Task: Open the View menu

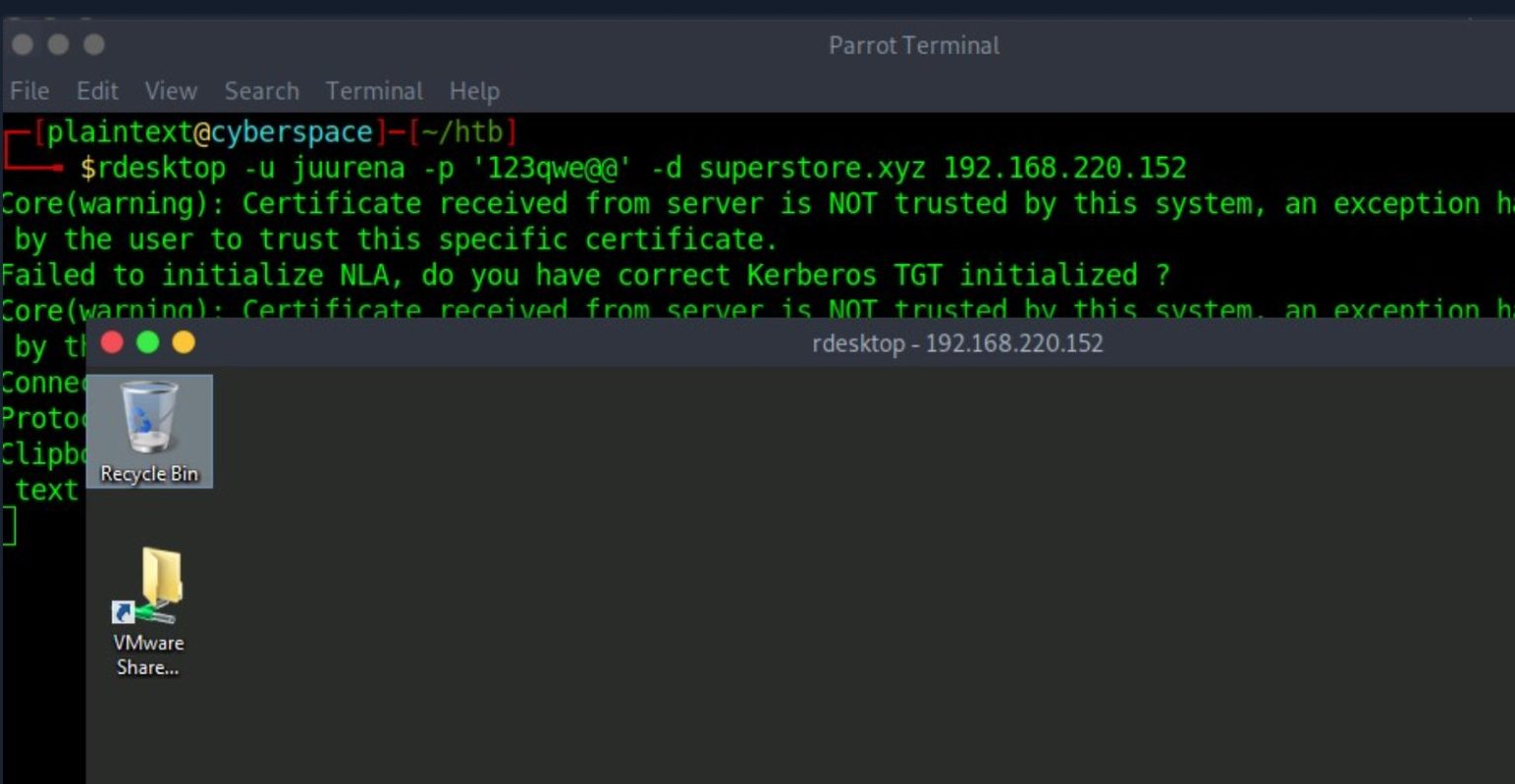Action: coord(171,91)
